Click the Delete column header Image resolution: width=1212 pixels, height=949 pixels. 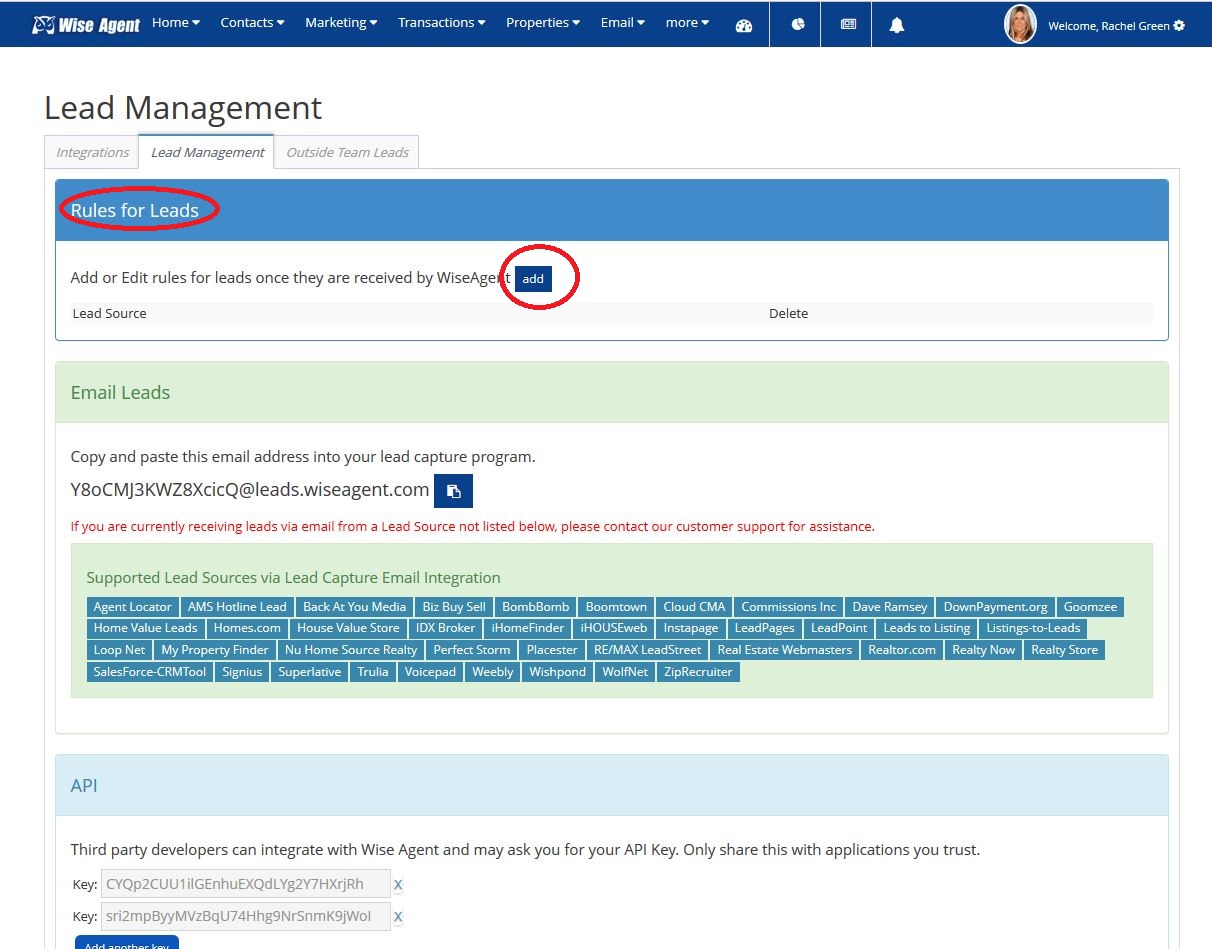pyautogui.click(x=788, y=314)
